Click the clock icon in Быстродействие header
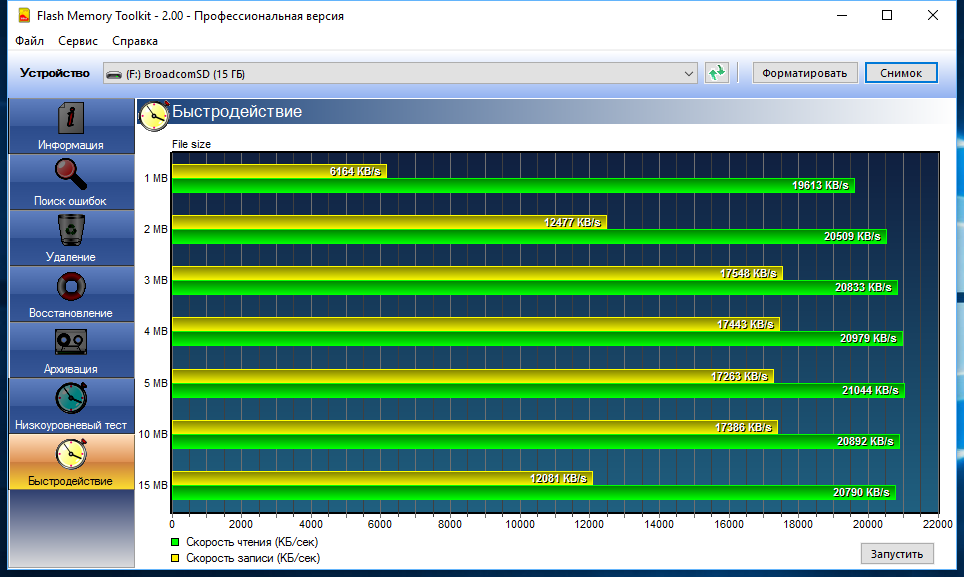 154,114
